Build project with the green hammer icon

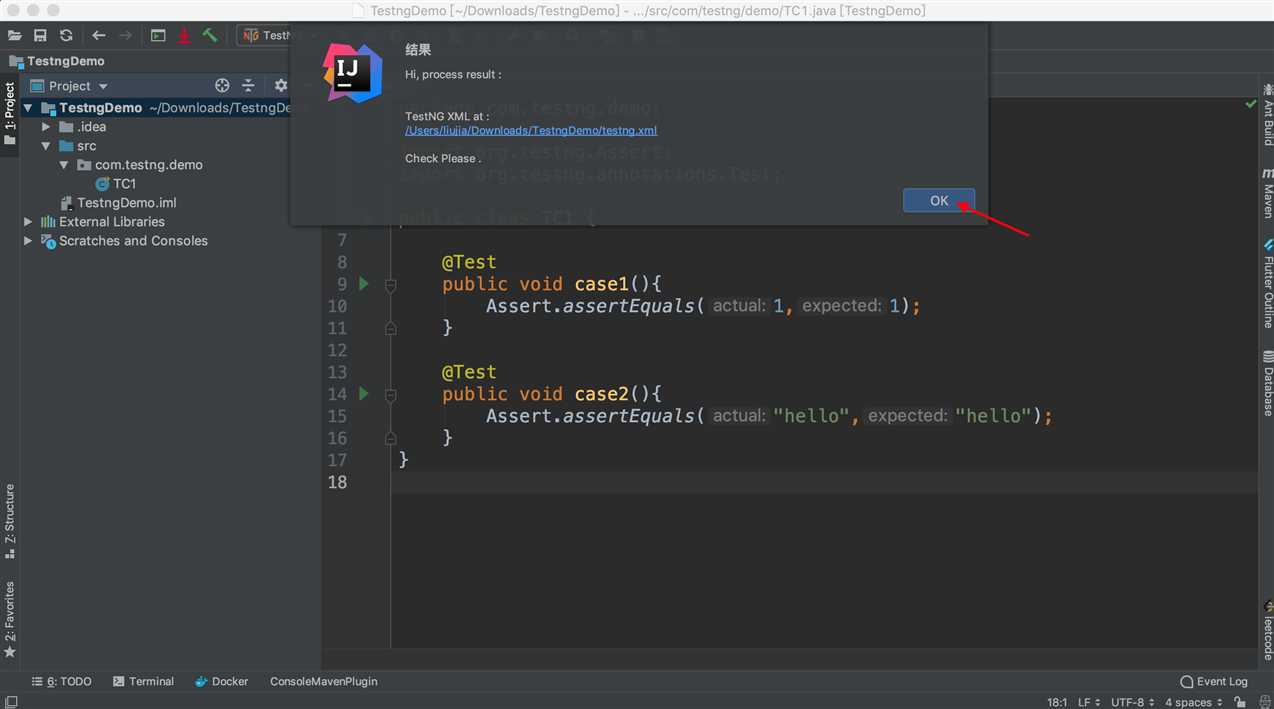(x=210, y=35)
